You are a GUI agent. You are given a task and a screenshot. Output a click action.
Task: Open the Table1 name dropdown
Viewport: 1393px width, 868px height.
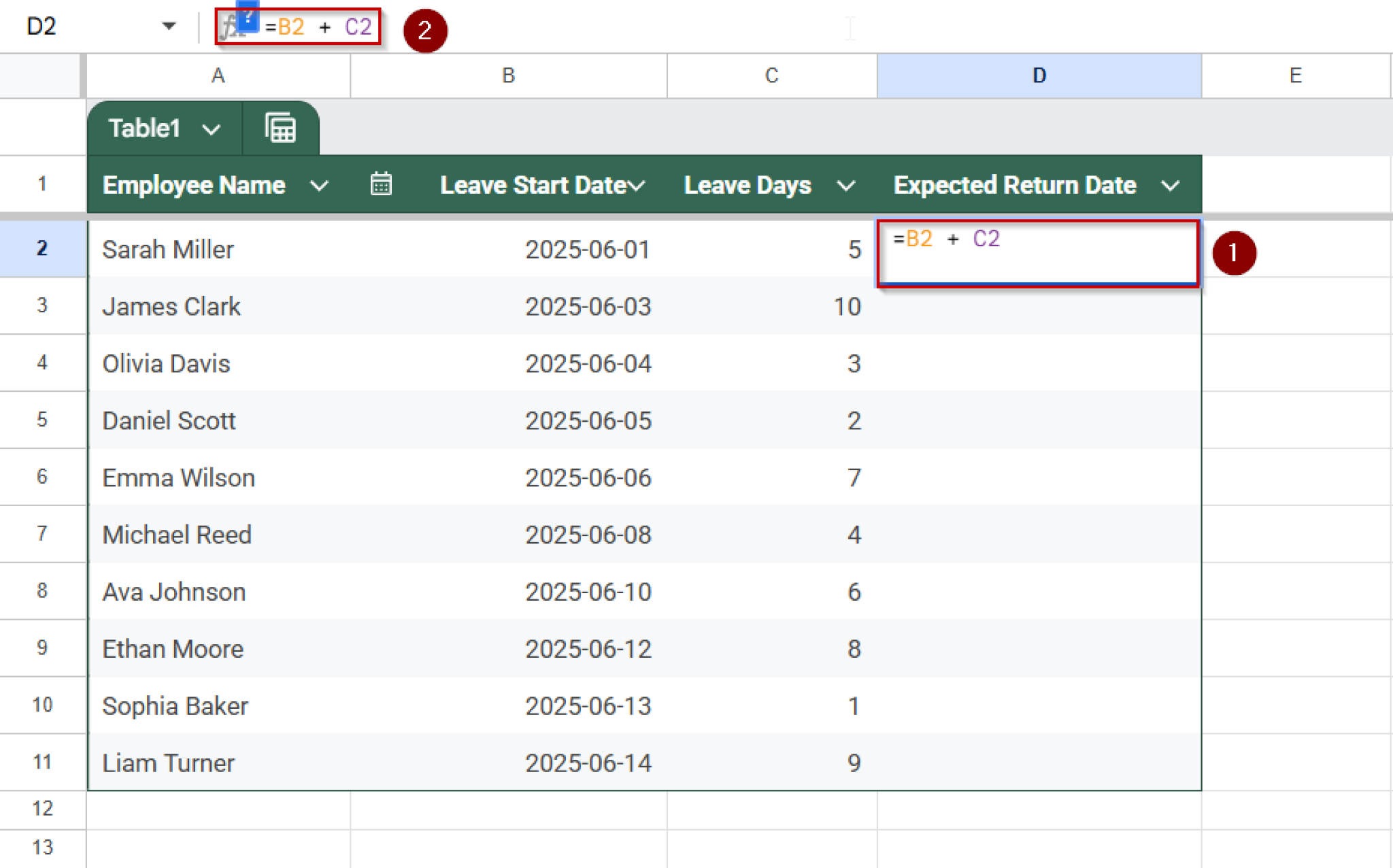(x=212, y=129)
